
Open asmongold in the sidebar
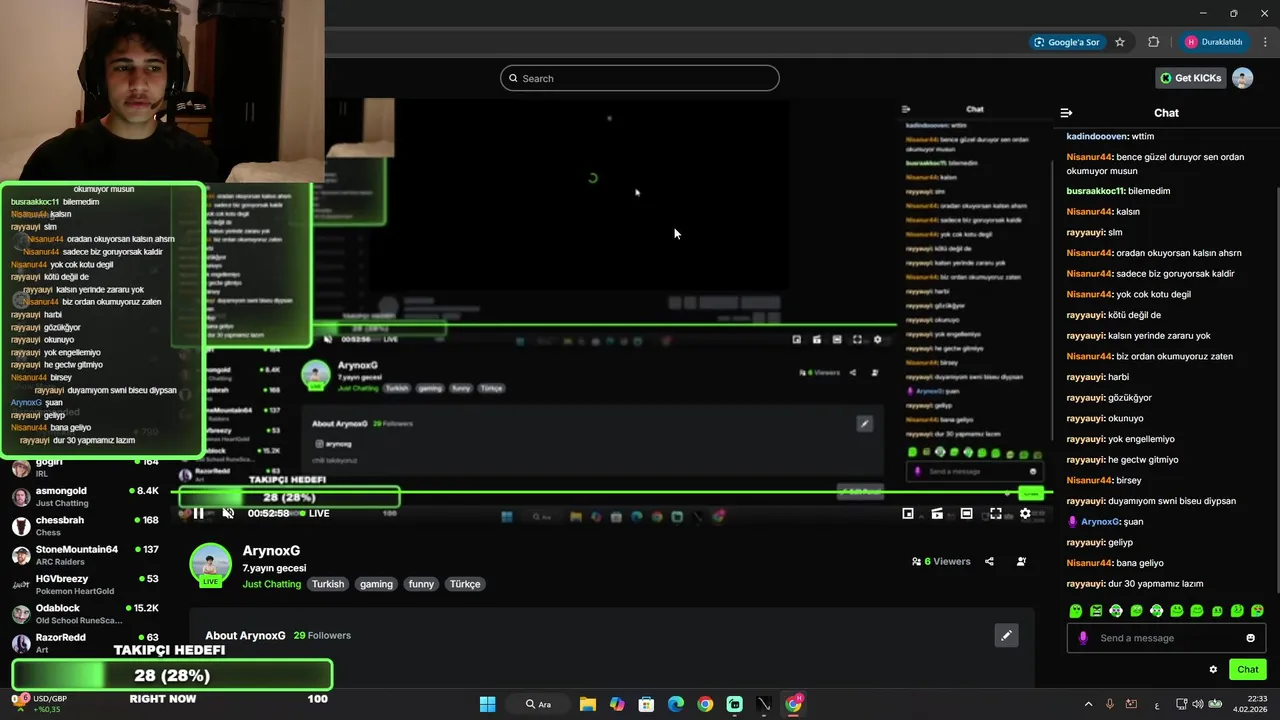tap(85, 497)
